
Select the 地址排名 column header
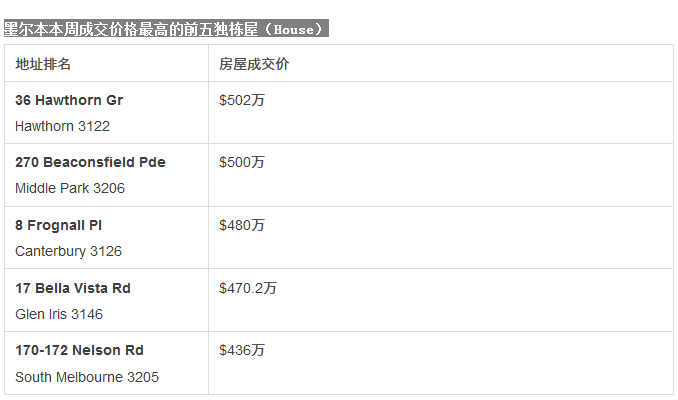click(x=43, y=64)
